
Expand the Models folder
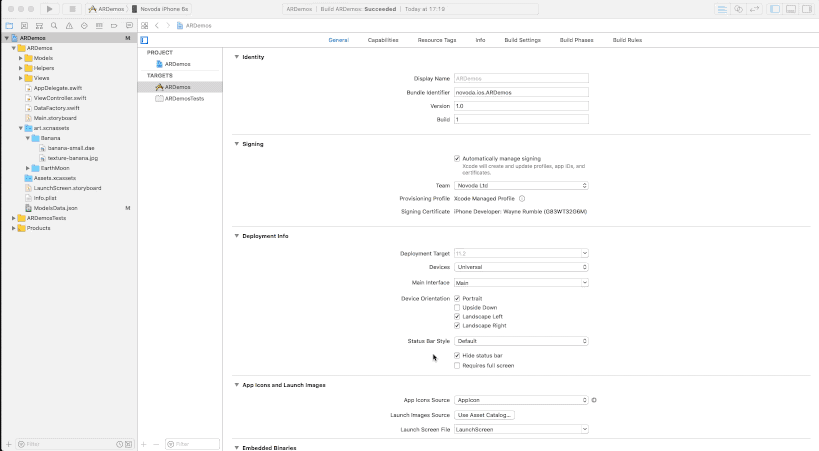pyautogui.click(x=21, y=58)
